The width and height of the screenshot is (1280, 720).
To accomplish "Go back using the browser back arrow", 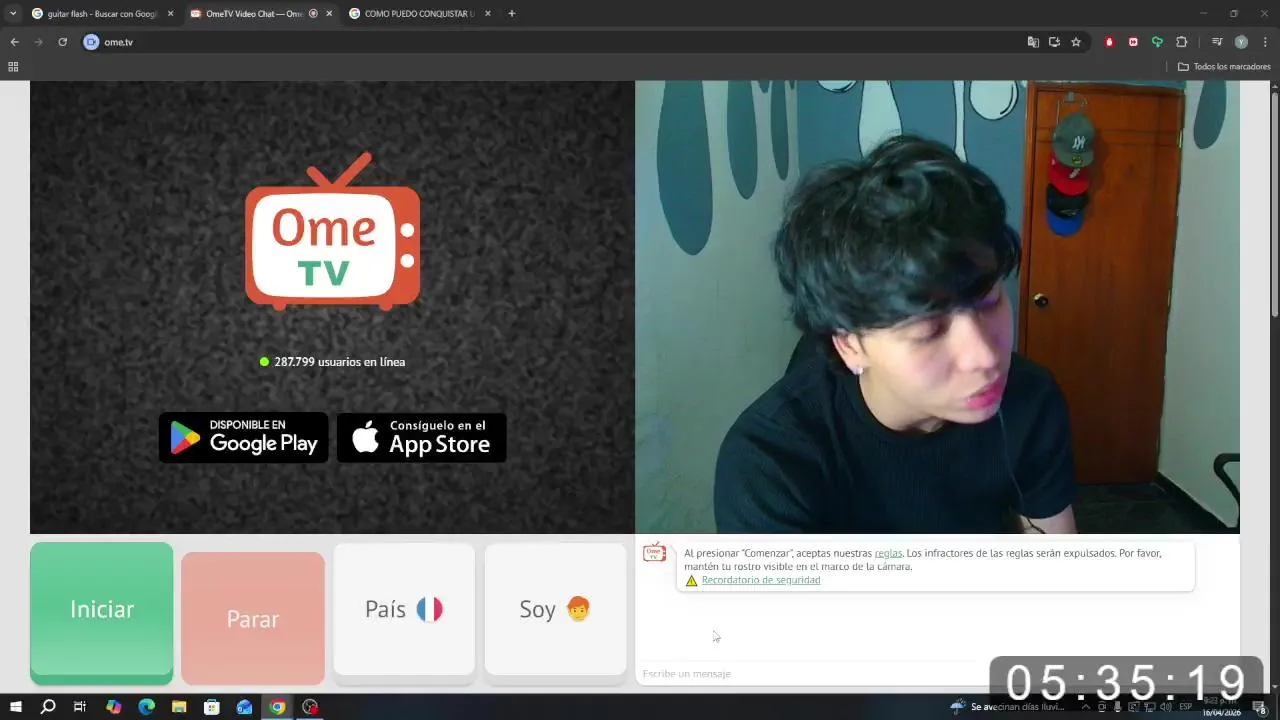I will point(14,42).
